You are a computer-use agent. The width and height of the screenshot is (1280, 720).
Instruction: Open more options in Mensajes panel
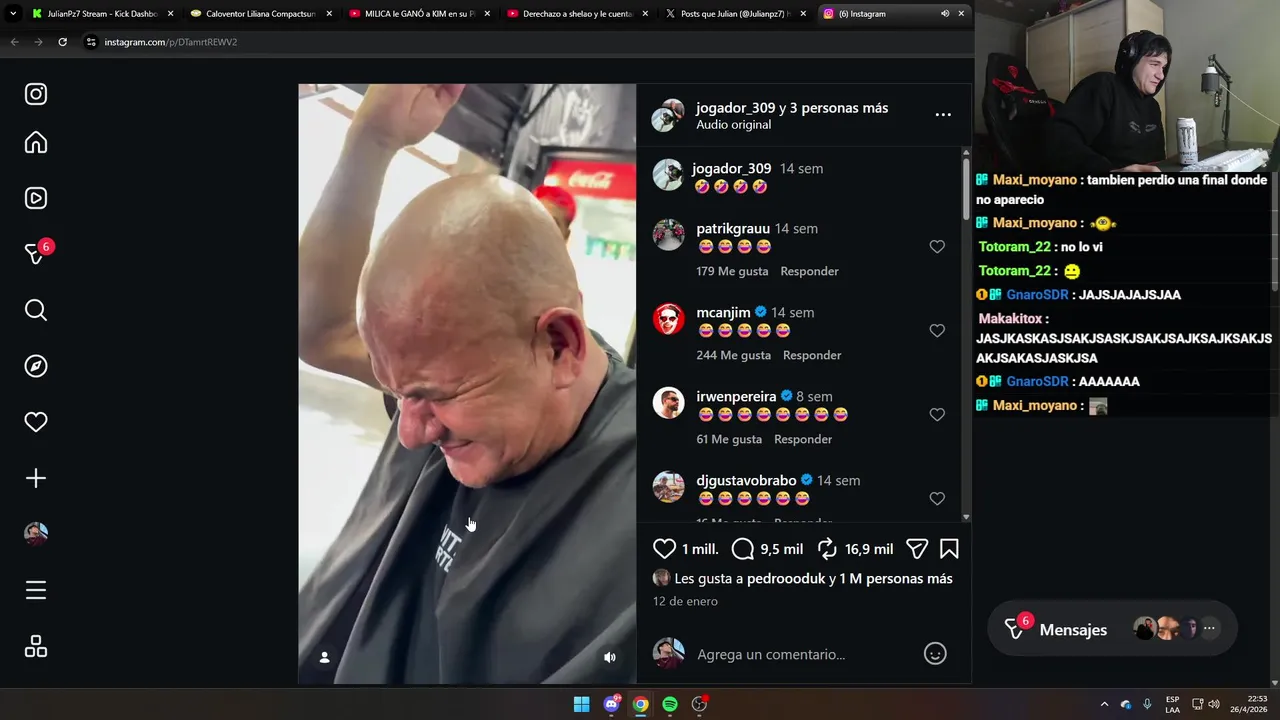[1209, 629]
